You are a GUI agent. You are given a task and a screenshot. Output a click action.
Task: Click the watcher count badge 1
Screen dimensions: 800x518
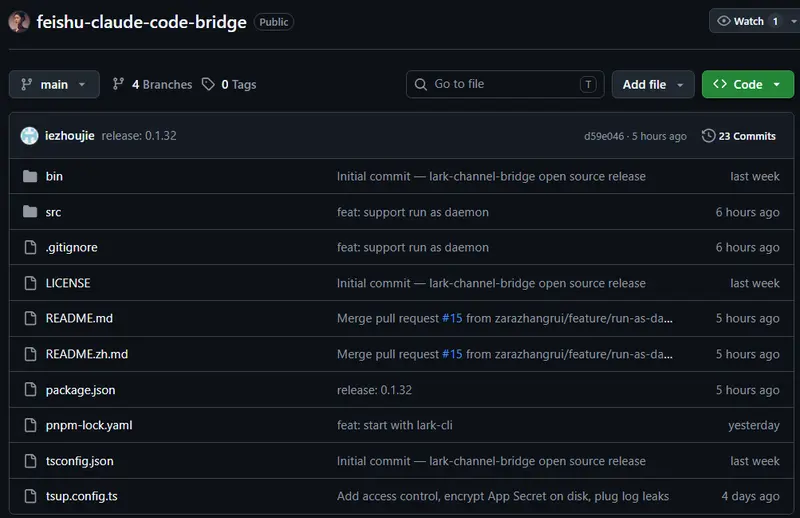tap(775, 21)
